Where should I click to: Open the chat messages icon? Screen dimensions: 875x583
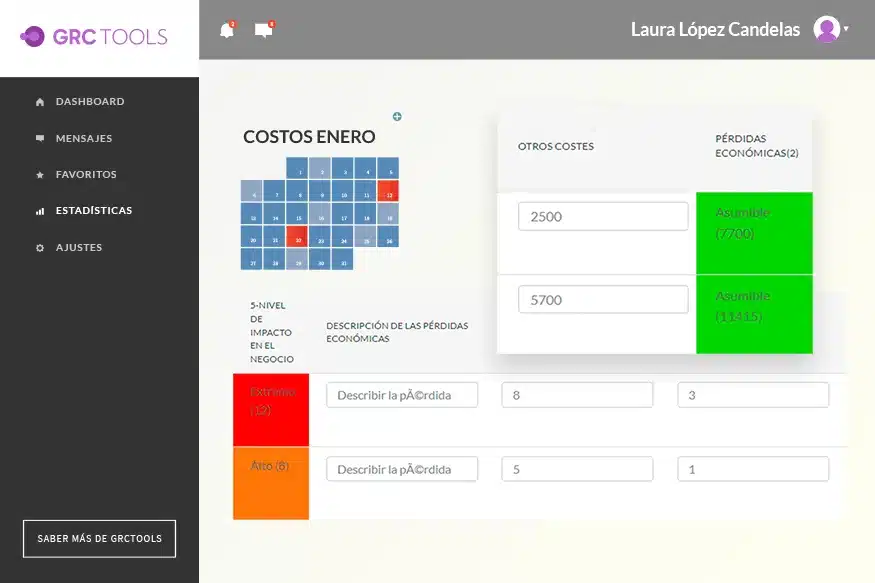click(264, 30)
